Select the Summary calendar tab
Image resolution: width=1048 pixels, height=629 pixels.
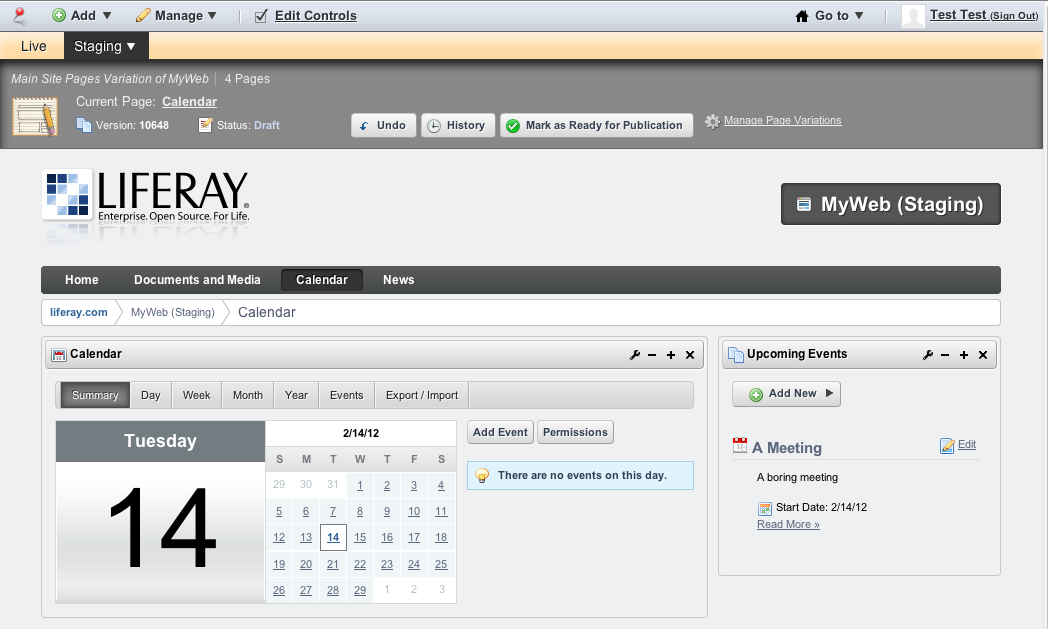pos(95,395)
